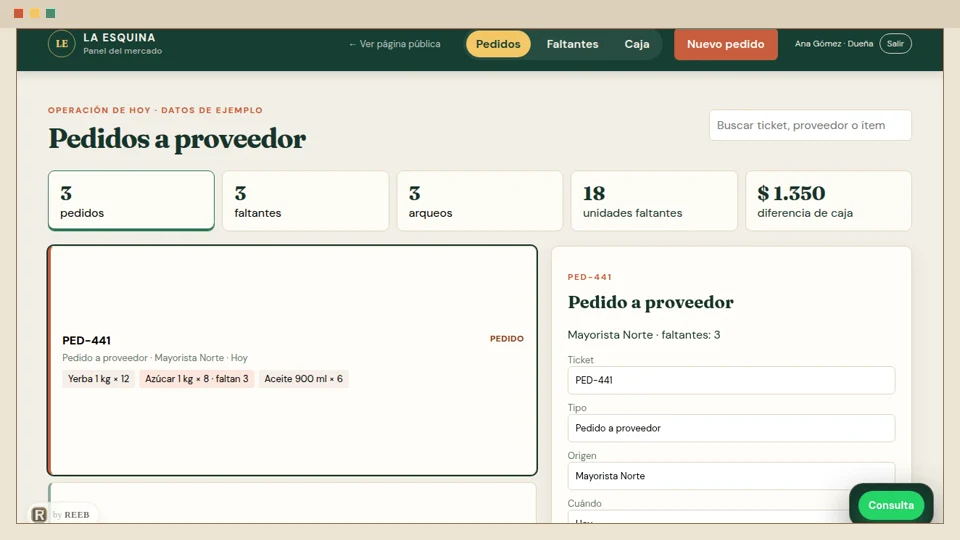
Task: Click the Azúcar 1 kg × 8 faltan 3 chip
Action: 197,379
